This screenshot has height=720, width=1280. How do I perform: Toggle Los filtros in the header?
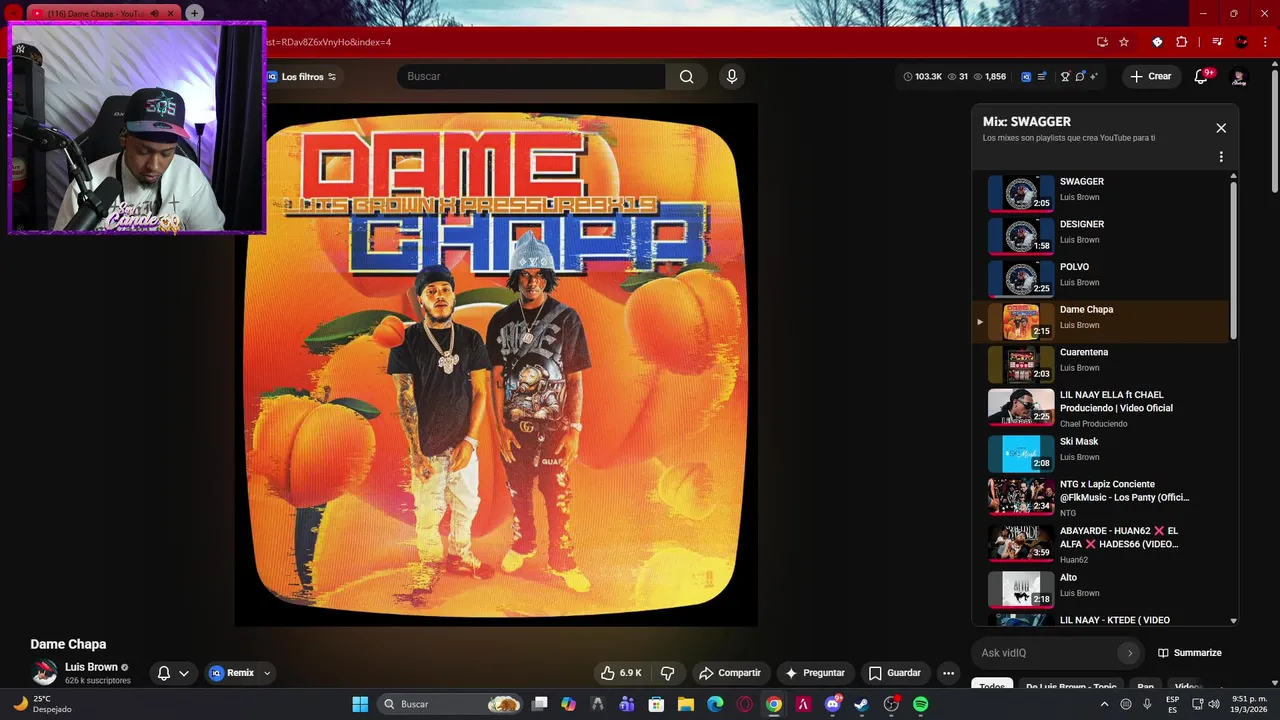[x=301, y=77]
